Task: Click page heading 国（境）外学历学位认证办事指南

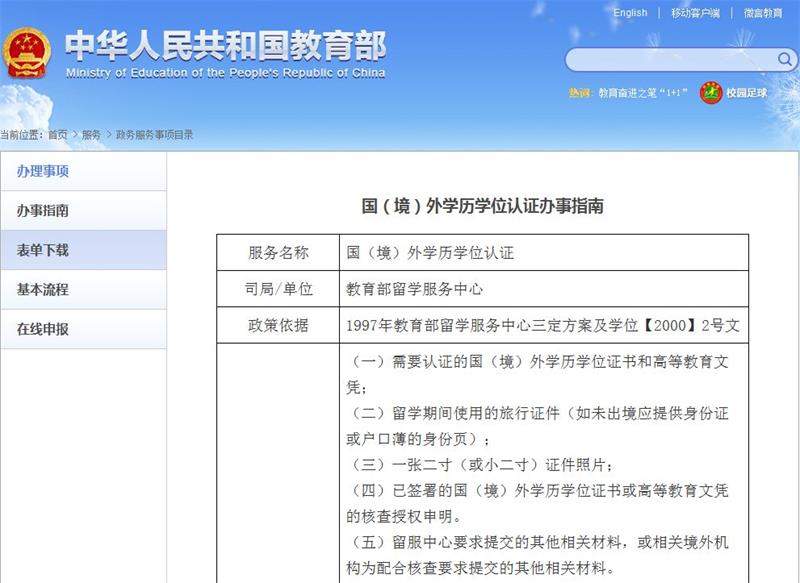Action: [x=483, y=206]
